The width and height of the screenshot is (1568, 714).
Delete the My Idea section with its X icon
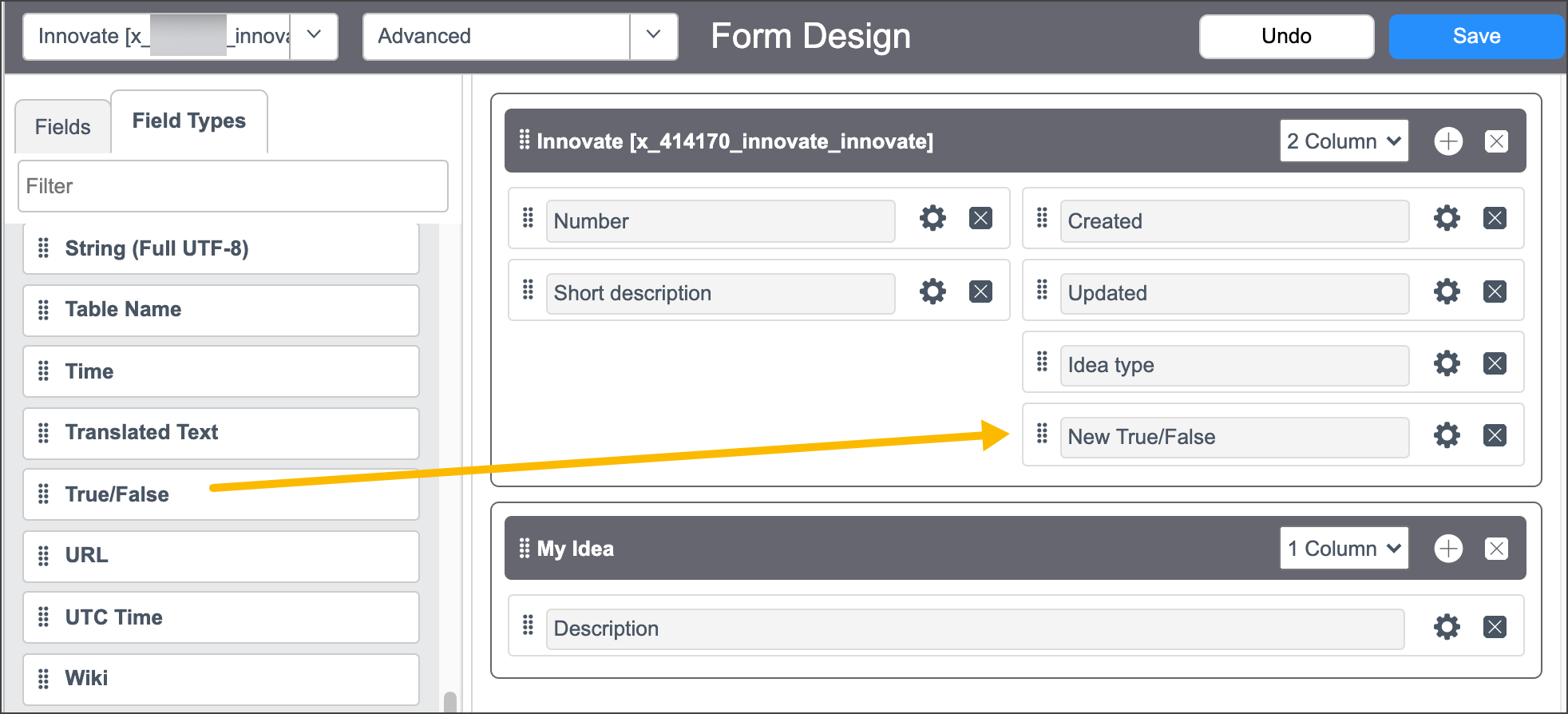pos(1496,549)
